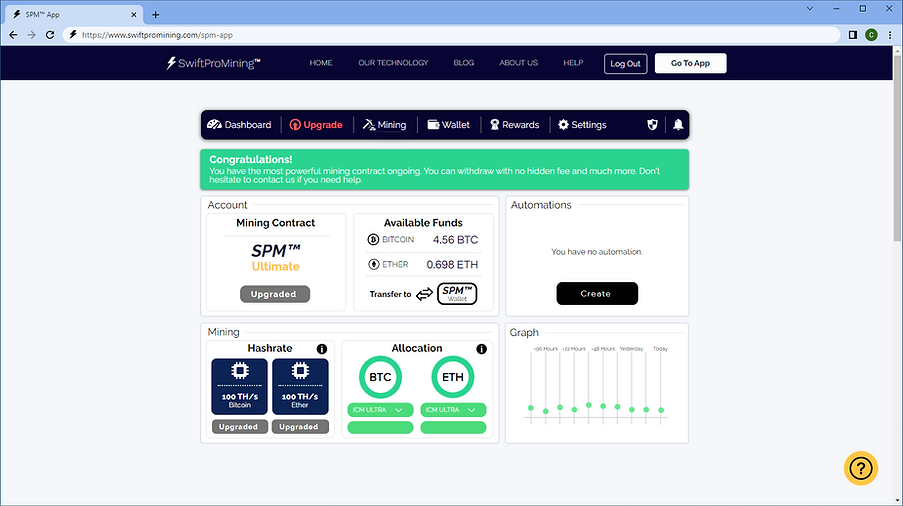Click the SwiftProMining logo
The height and width of the screenshot is (506, 903).
(213, 63)
